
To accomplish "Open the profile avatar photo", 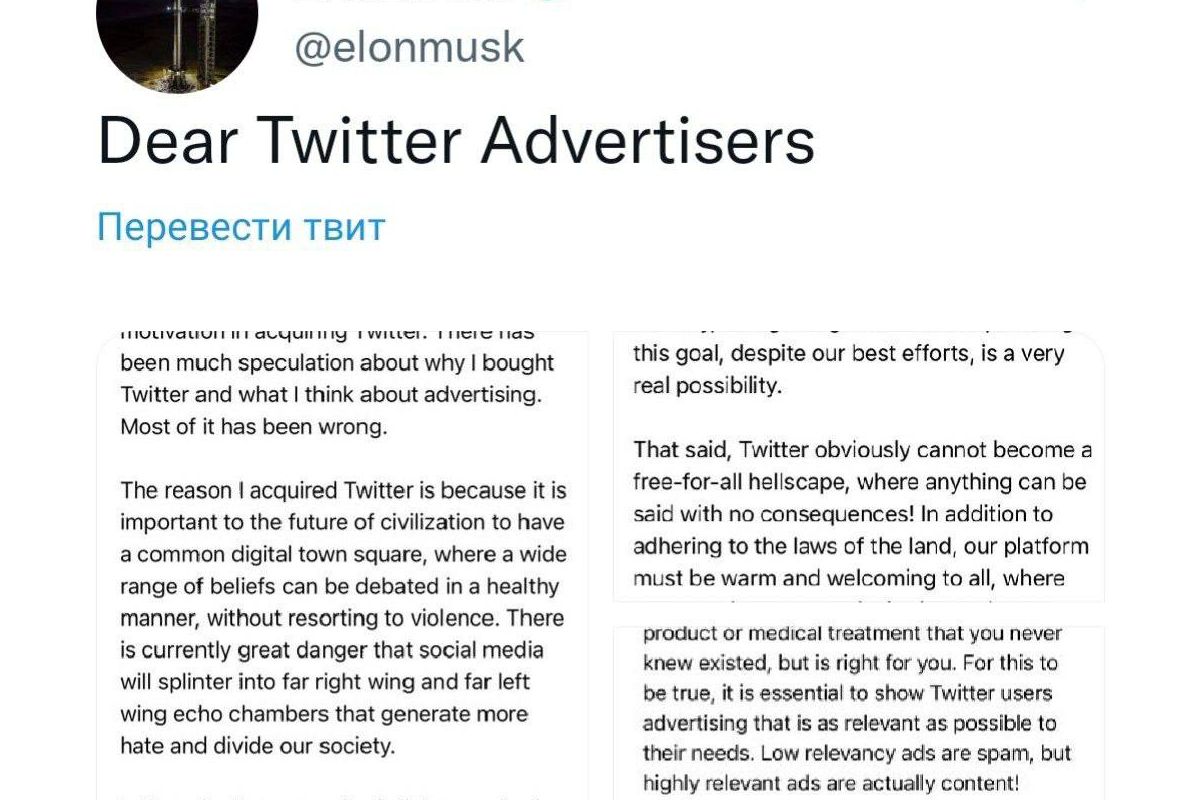I will click(177, 40).
